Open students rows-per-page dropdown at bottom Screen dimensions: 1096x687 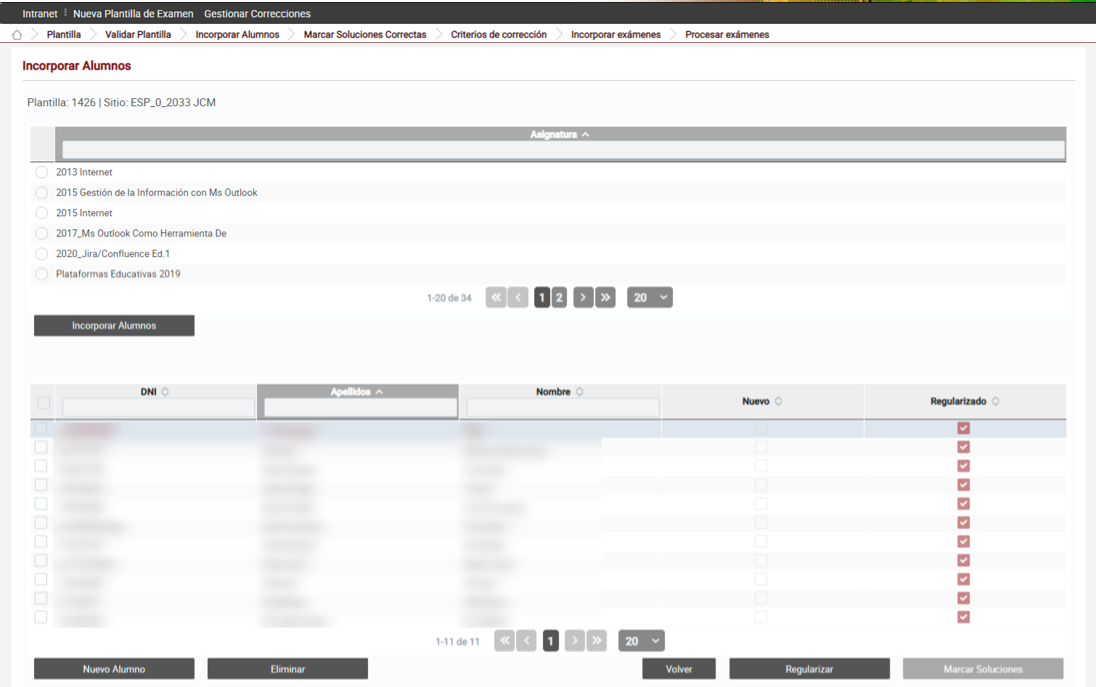[x=642, y=641]
